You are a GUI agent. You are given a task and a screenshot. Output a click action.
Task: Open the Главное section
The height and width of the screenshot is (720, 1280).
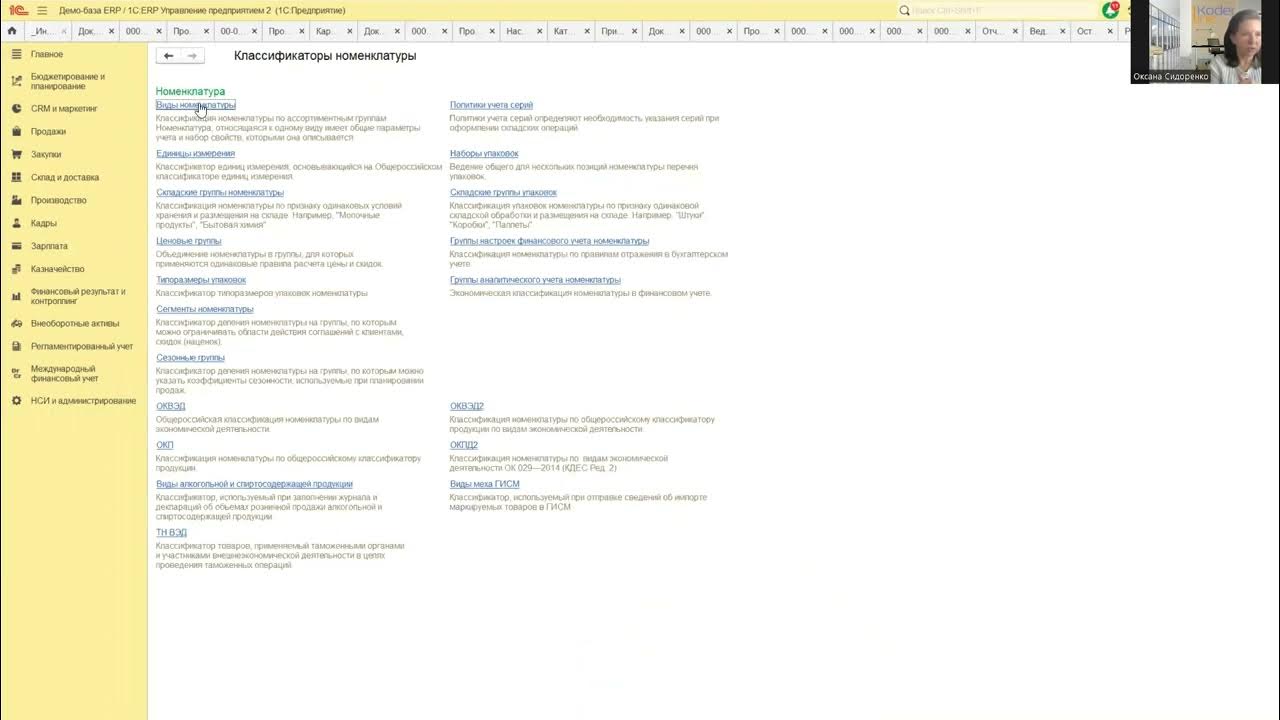pos(47,54)
